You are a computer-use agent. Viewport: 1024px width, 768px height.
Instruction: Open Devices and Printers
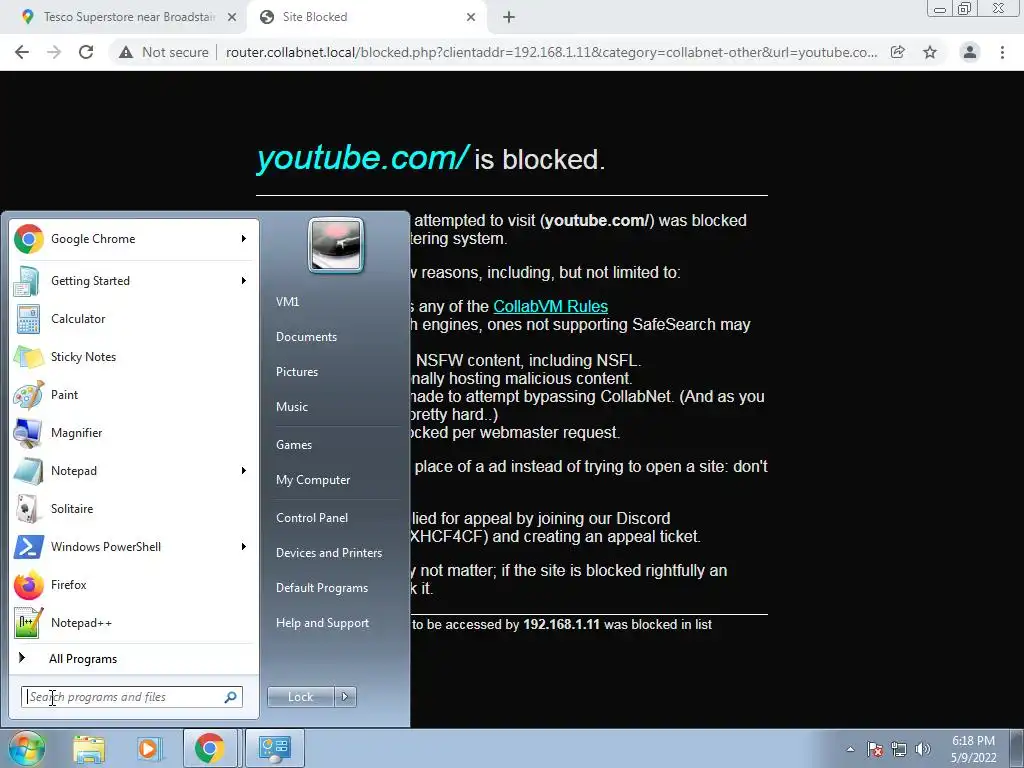pyautogui.click(x=328, y=553)
